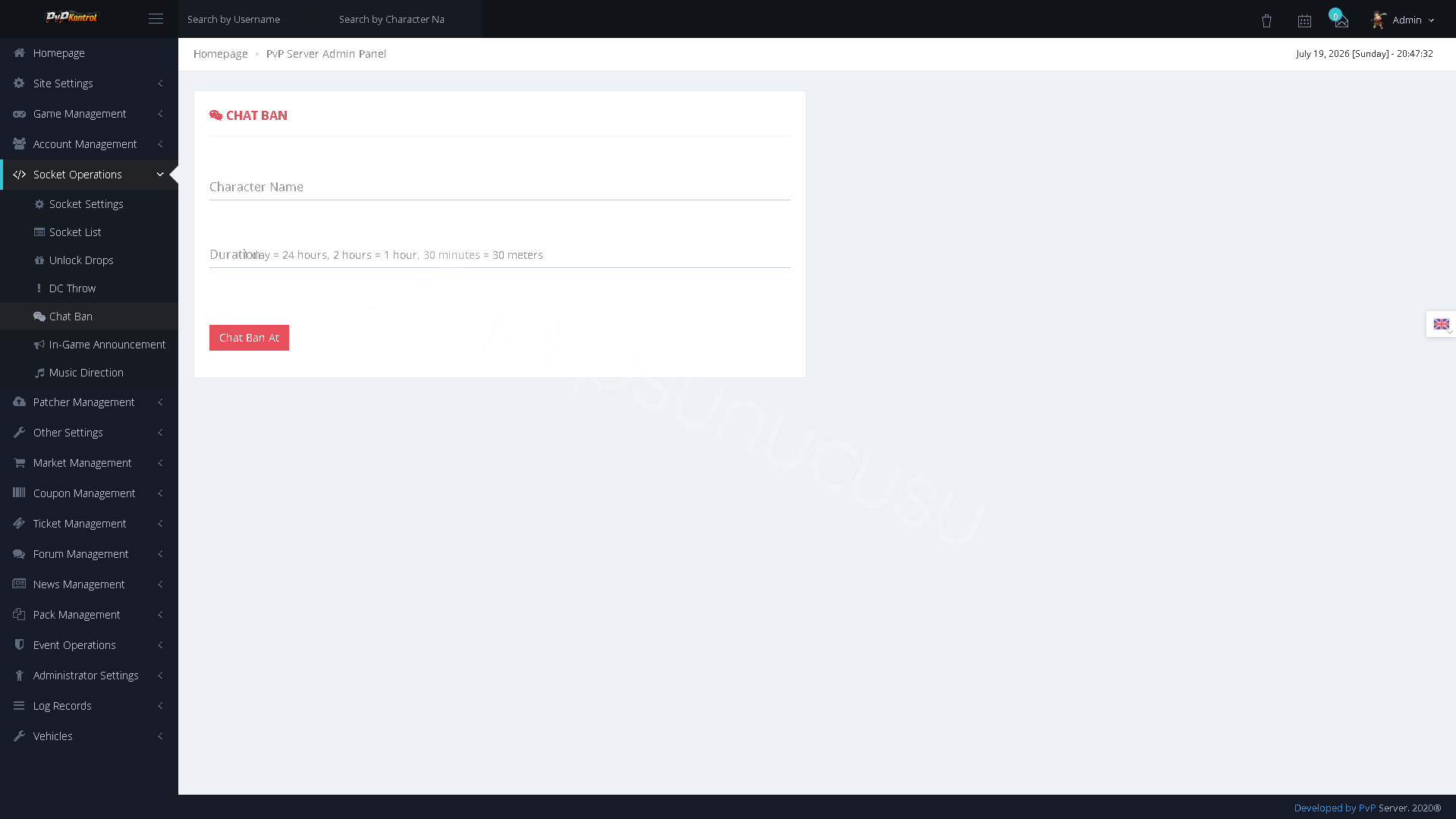Click the Admin avatar image
The height and width of the screenshot is (819, 1456).
pos(1379,20)
